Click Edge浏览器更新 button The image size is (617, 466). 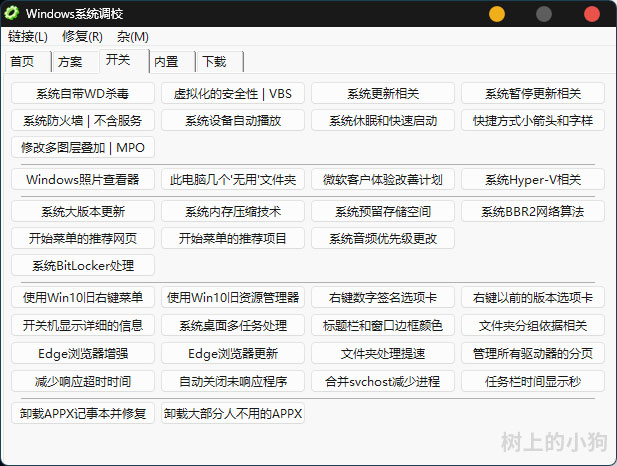[x=233, y=353]
